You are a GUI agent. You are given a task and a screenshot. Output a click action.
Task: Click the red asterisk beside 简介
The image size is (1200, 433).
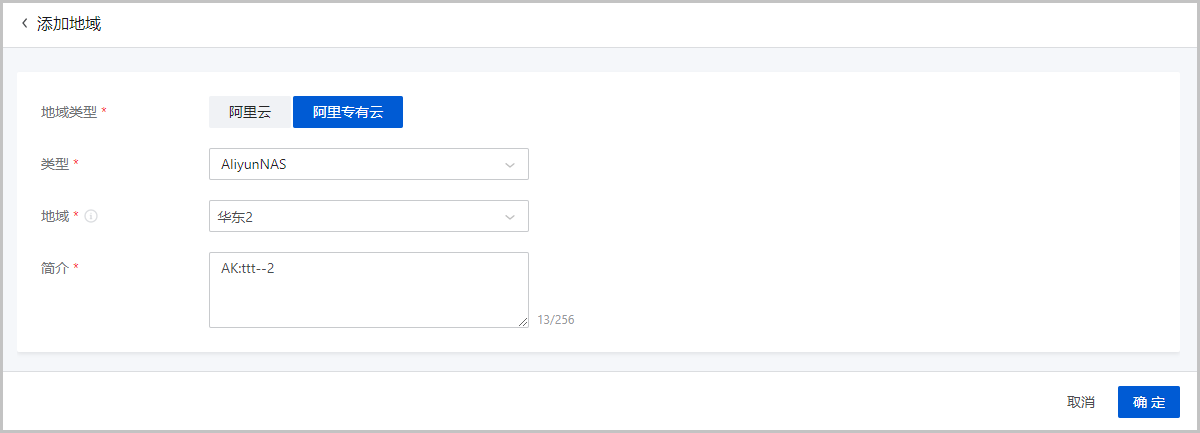(x=76, y=267)
